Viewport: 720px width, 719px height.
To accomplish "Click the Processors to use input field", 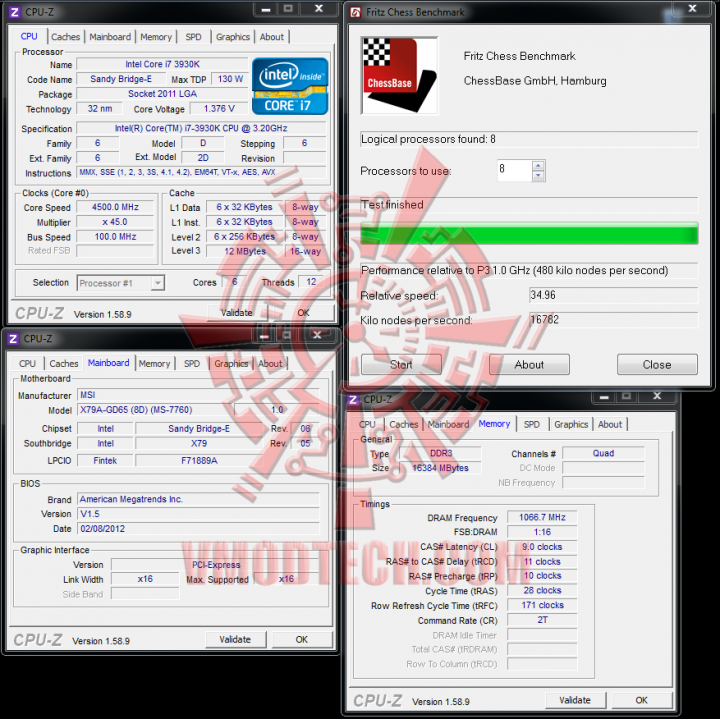I will coord(515,170).
